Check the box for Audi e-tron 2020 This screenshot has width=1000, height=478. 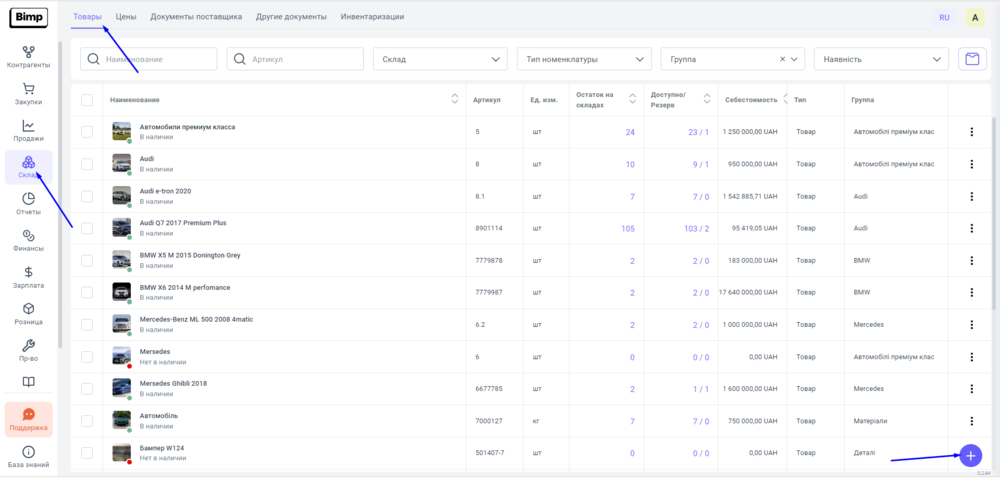coord(87,196)
